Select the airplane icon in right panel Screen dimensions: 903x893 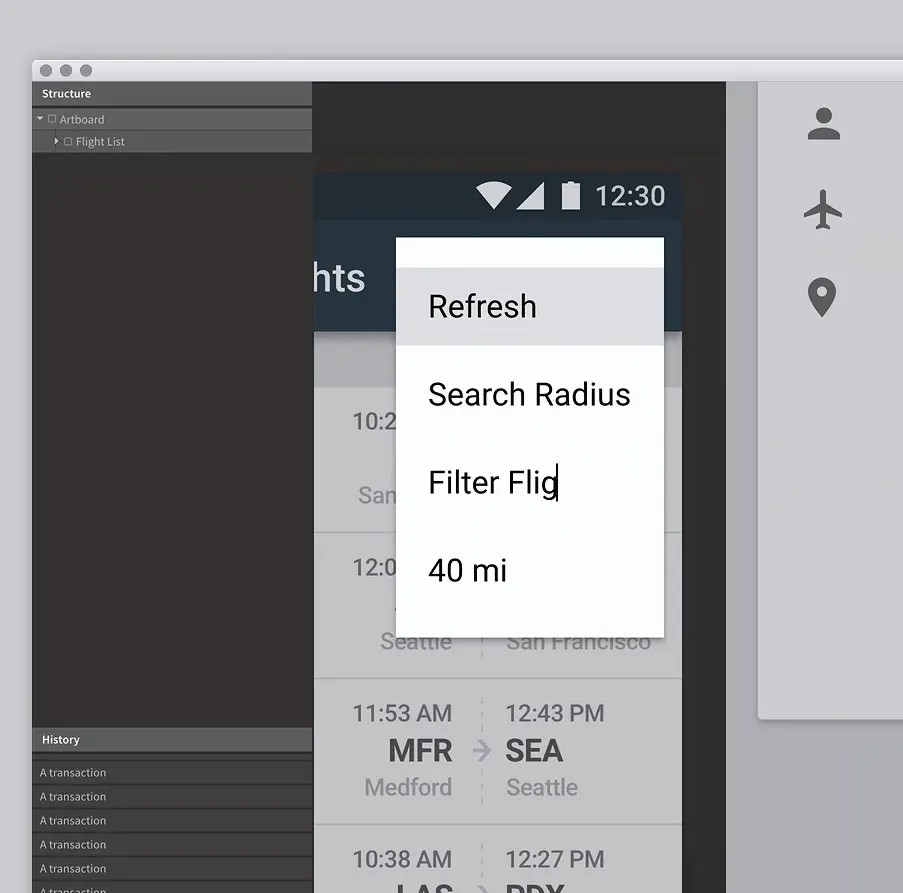pyautogui.click(x=823, y=209)
